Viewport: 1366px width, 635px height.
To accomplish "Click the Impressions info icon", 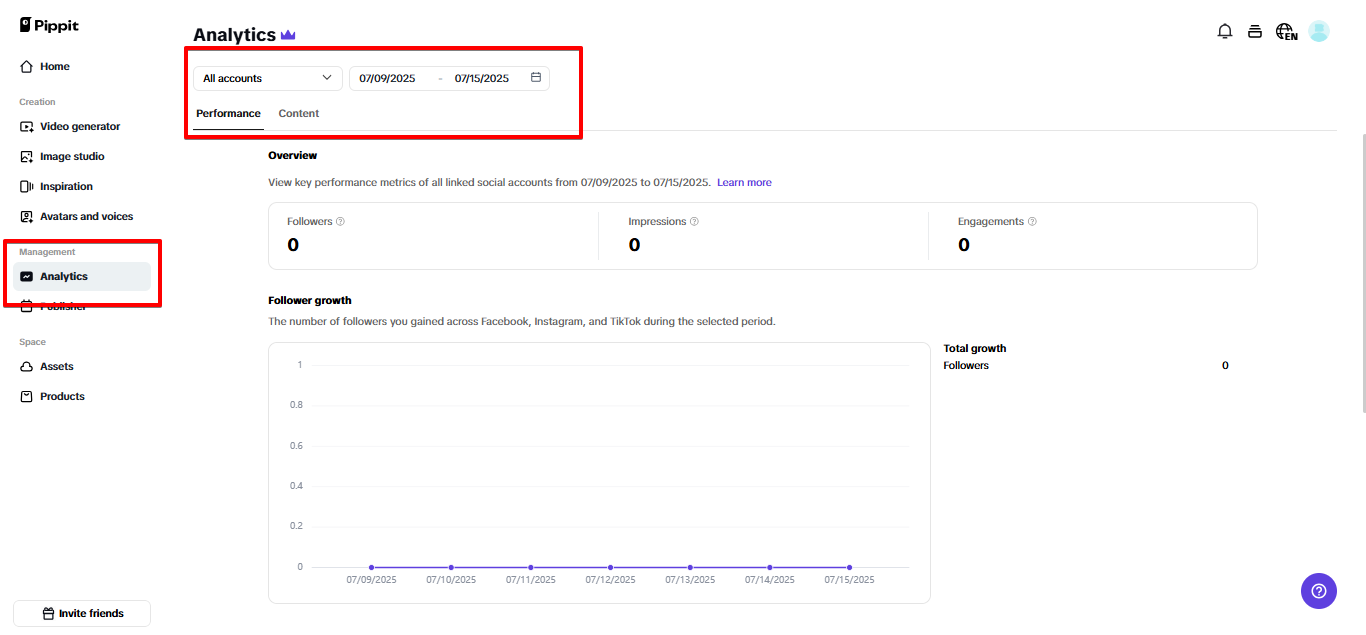I will pos(694,222).
